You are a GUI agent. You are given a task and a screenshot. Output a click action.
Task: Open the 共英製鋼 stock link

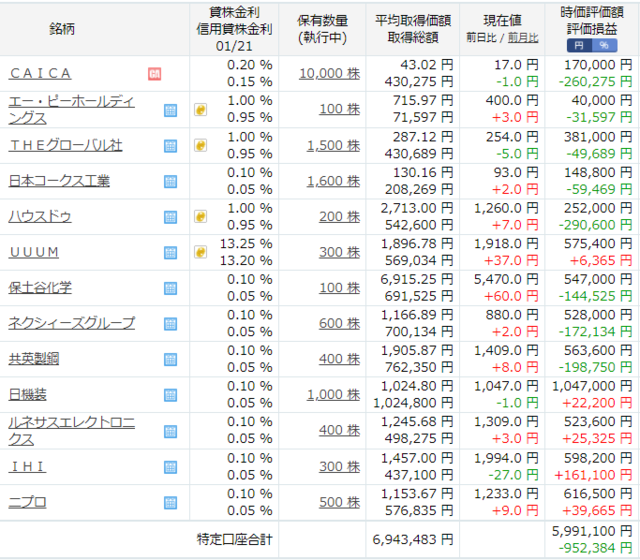tap(34, 359)
